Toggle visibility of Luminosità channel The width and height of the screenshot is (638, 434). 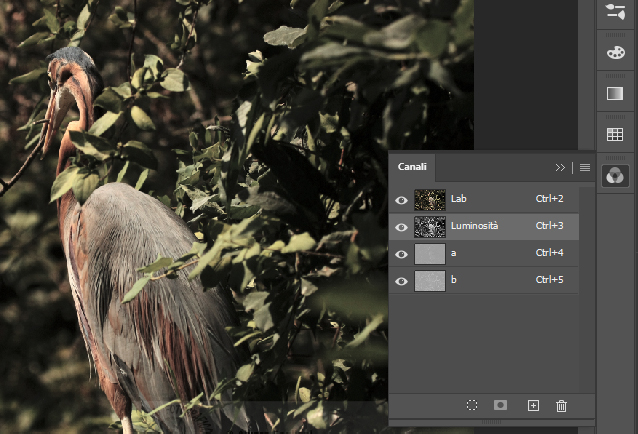[x=401, y=227]
